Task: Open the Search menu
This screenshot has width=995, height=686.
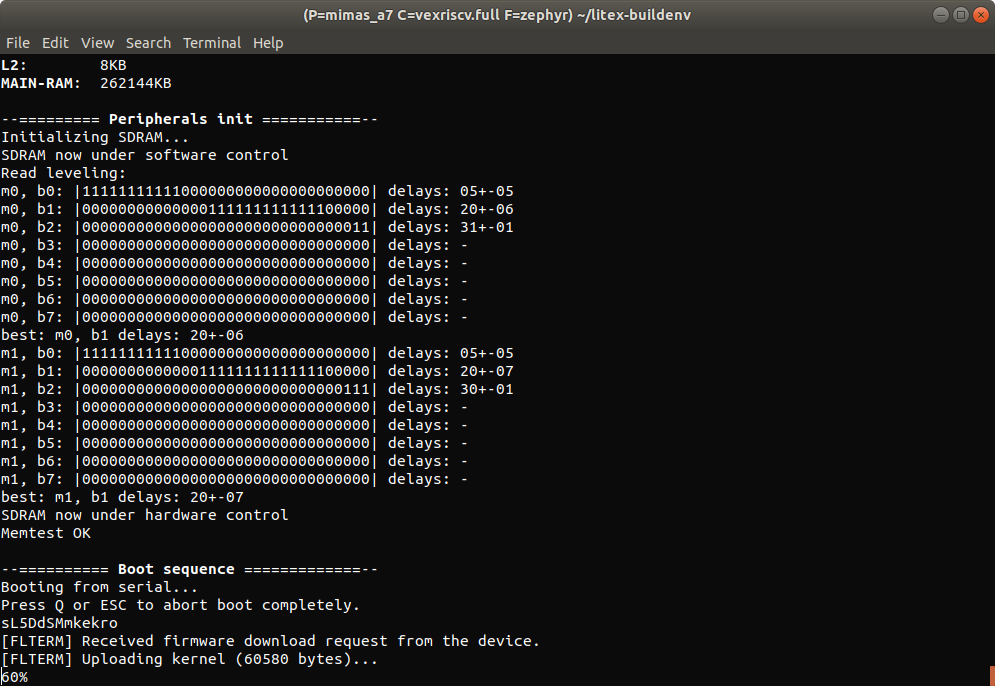Action: pos(148,43)
